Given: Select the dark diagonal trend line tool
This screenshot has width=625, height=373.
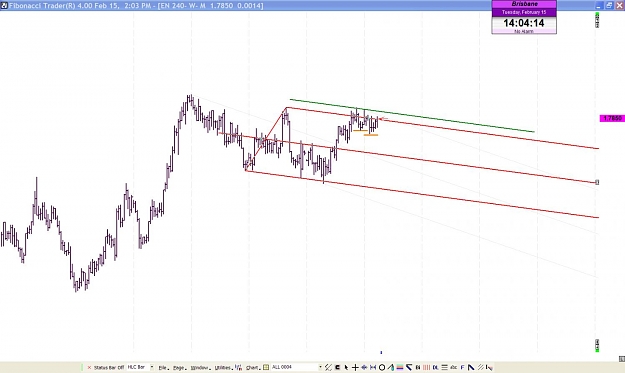Looking at the screenshot, I should point(471,367).
